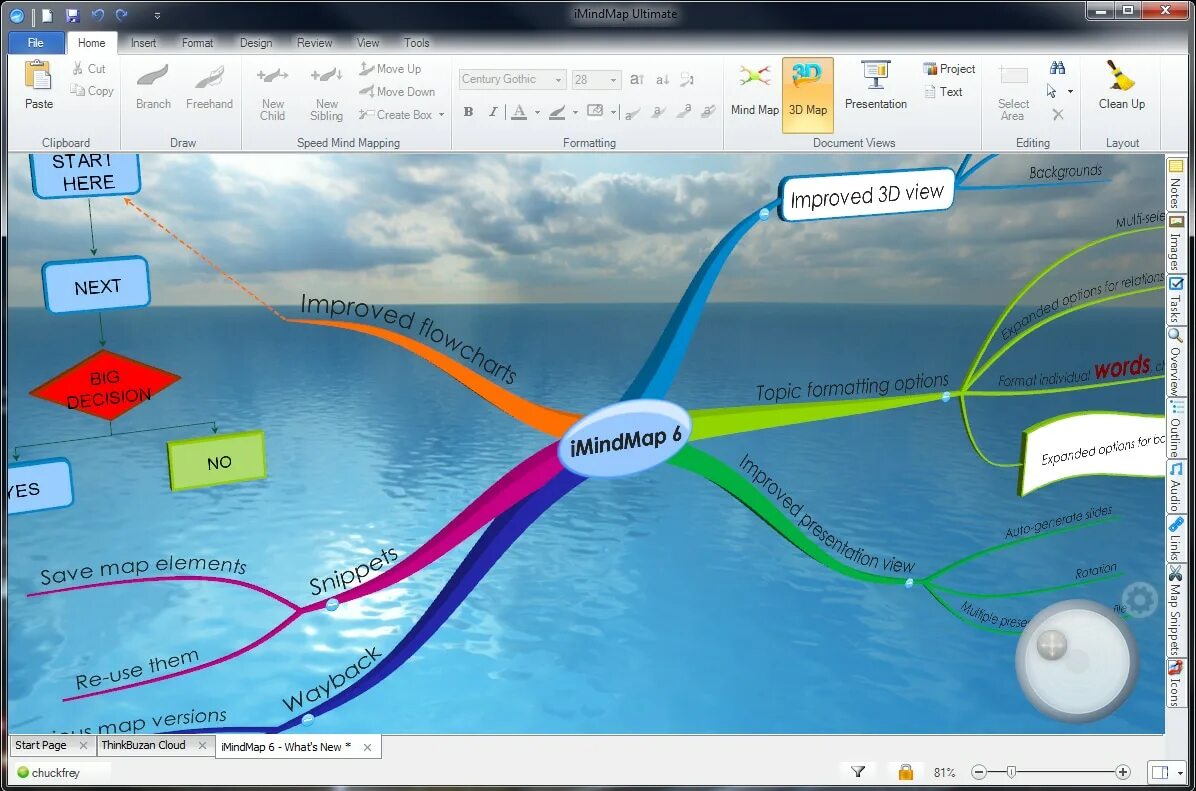Screen dimensions: 1196x791
Task: Toggle bold formatting
Action: [468, 112]
